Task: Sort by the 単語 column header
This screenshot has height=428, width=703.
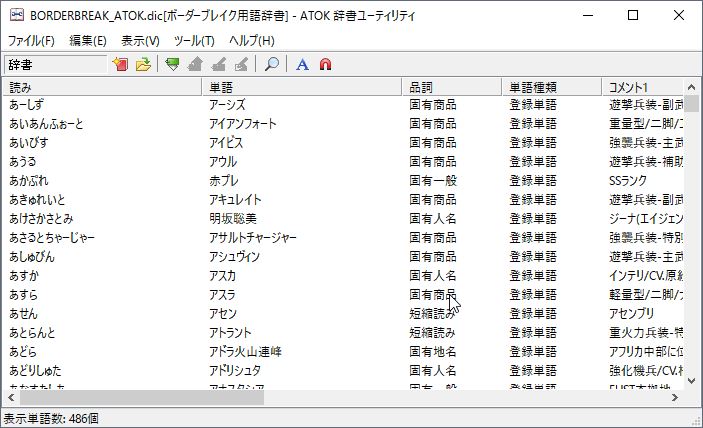Action: point(302,87)
